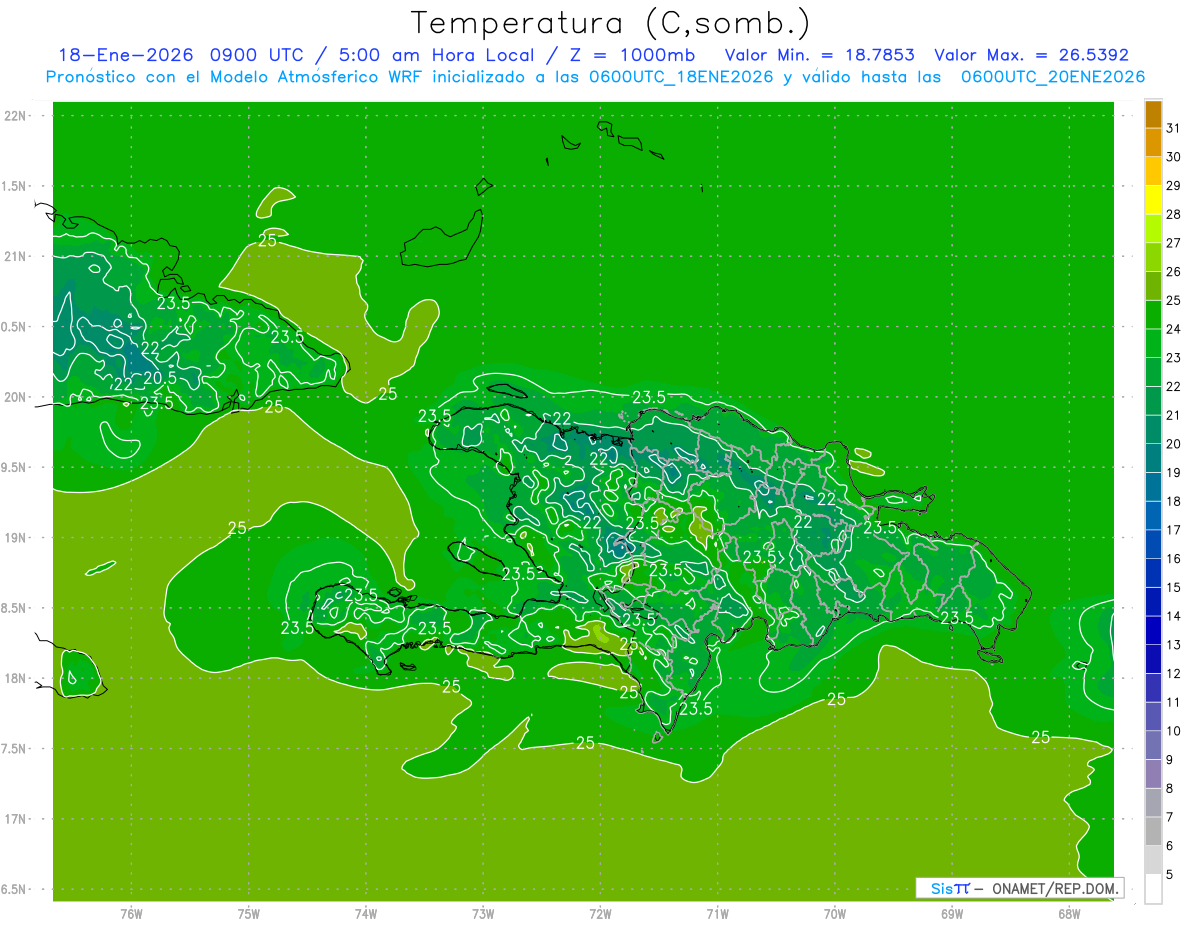Click the title 'Temperatura (C,somb.)'
The height and width of the screenshot is (927, 1200).
tap(611, 23)
